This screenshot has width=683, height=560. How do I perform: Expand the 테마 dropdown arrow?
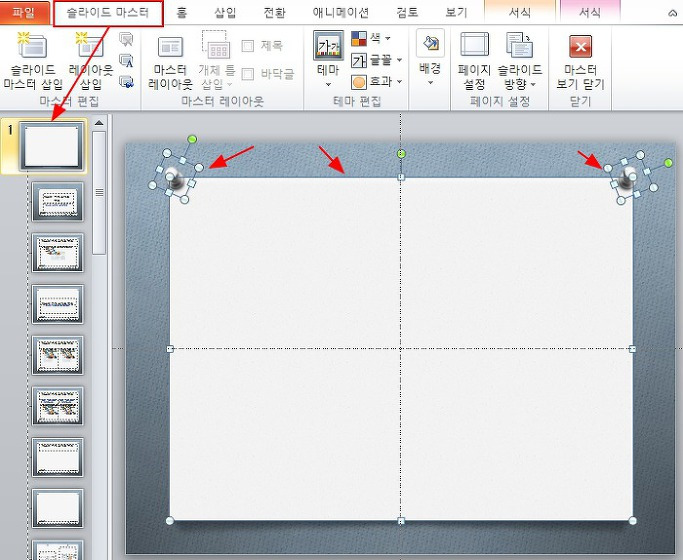[328, 84]
